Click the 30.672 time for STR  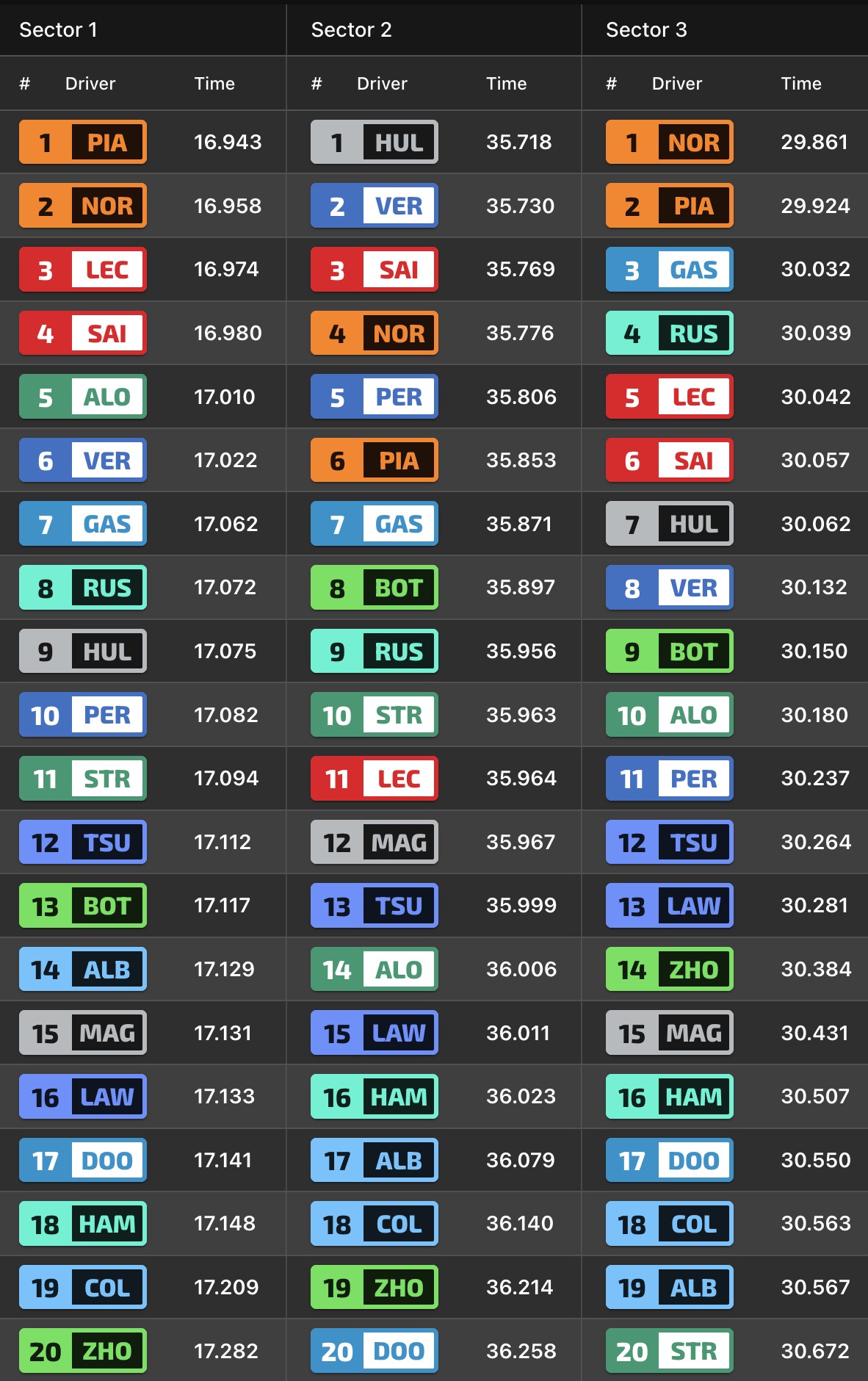(815, 1351)
